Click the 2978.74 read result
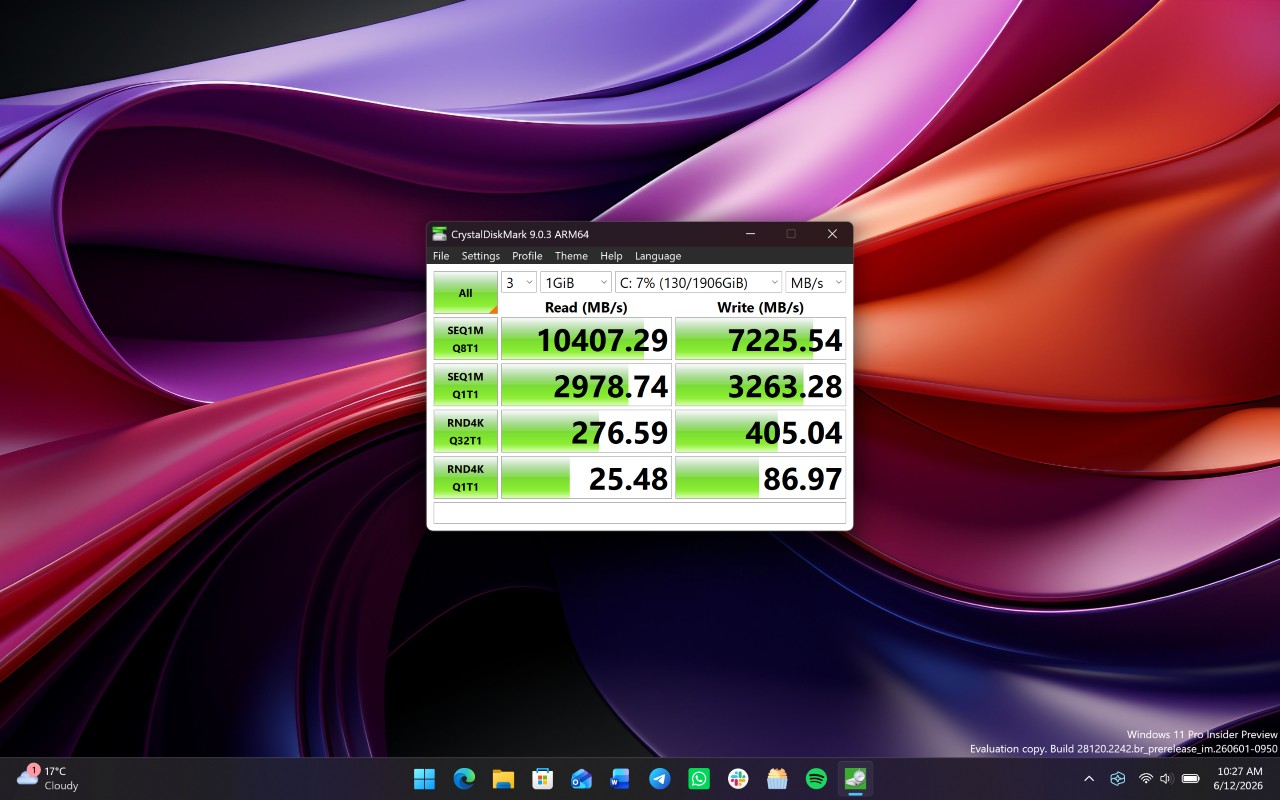The width and height of the screenshot is (1280, 800). tap(586, 385)
